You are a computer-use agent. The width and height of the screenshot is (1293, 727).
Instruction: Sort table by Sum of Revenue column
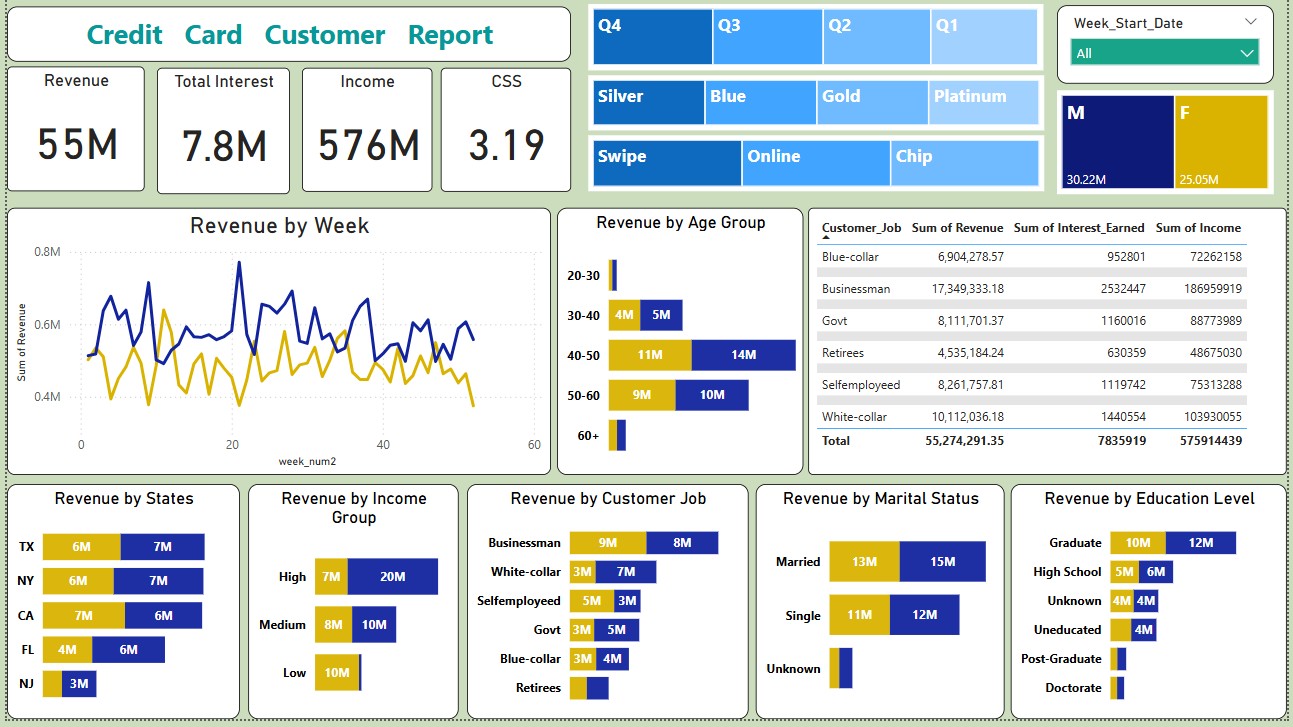pos(957,228)
